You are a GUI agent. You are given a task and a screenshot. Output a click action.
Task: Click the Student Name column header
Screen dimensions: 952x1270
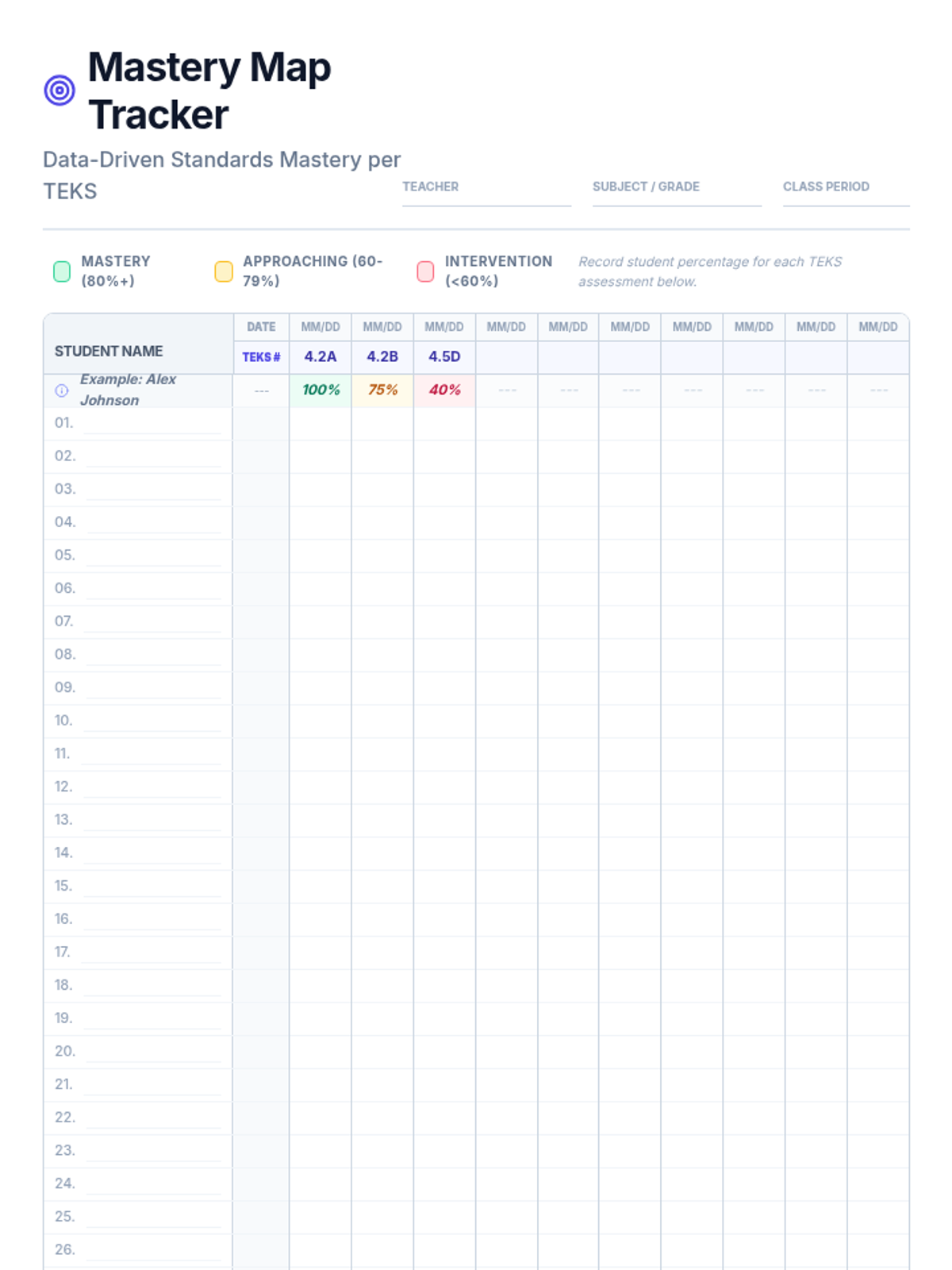coord(109,351)
